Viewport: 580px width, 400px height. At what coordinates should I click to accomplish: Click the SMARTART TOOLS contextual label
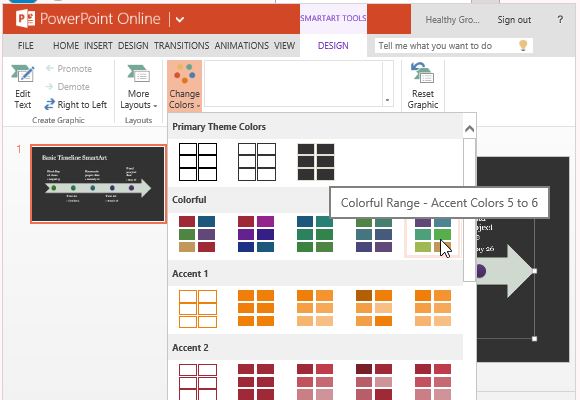tap(333, 18)
